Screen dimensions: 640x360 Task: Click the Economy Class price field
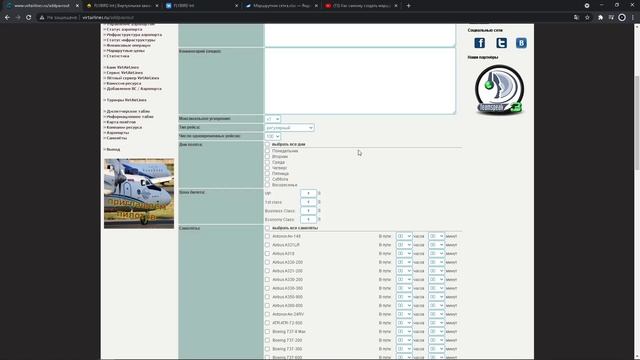tap(309, 219)
